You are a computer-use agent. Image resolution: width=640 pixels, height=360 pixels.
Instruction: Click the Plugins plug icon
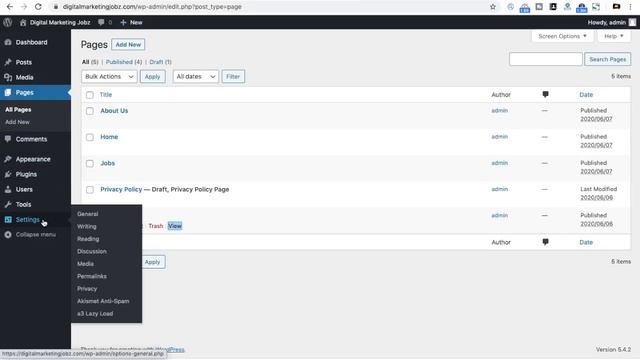click(8, 174)
